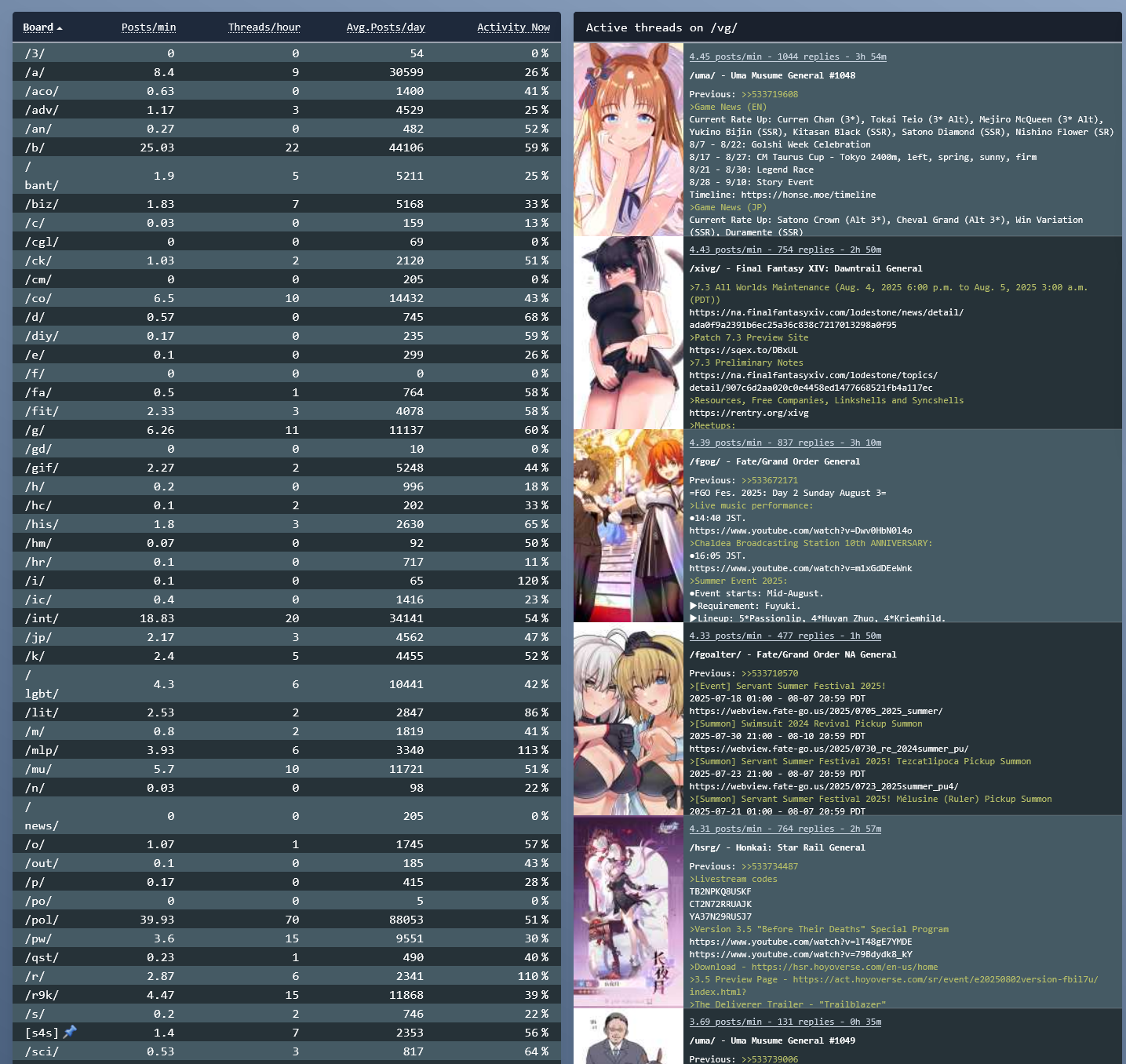Image resolution: width=1126 pixels, height=1064 pixels.
Task: Select the /biz/ board row
Action: pyautogui.click(x=286, y=204)
